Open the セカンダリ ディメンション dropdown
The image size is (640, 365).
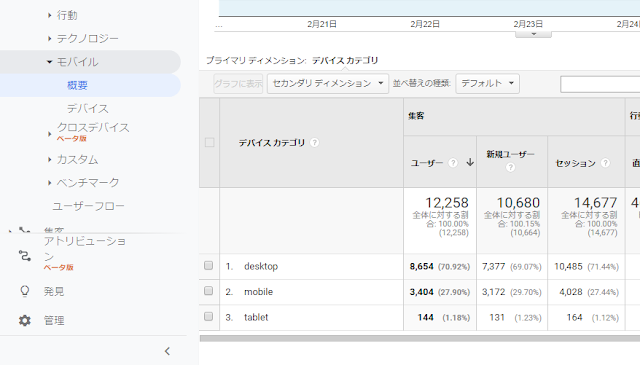point(328,83)
